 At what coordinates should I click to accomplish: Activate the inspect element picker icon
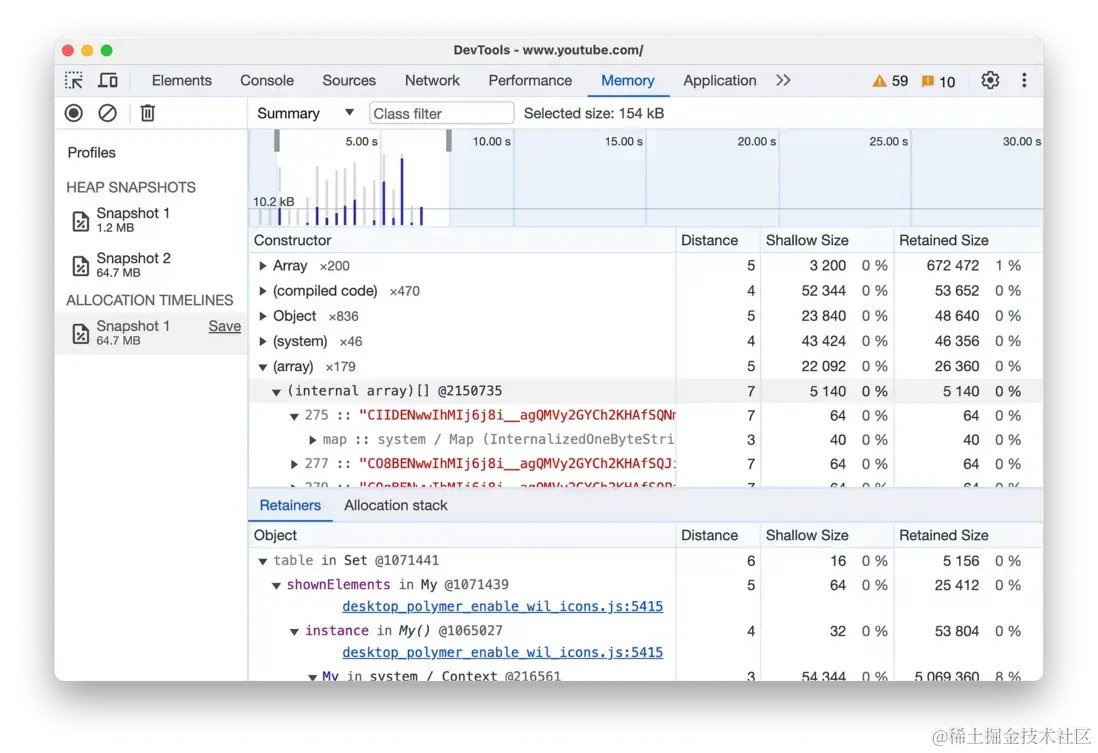pyautogui.click(x=74, y=81)
